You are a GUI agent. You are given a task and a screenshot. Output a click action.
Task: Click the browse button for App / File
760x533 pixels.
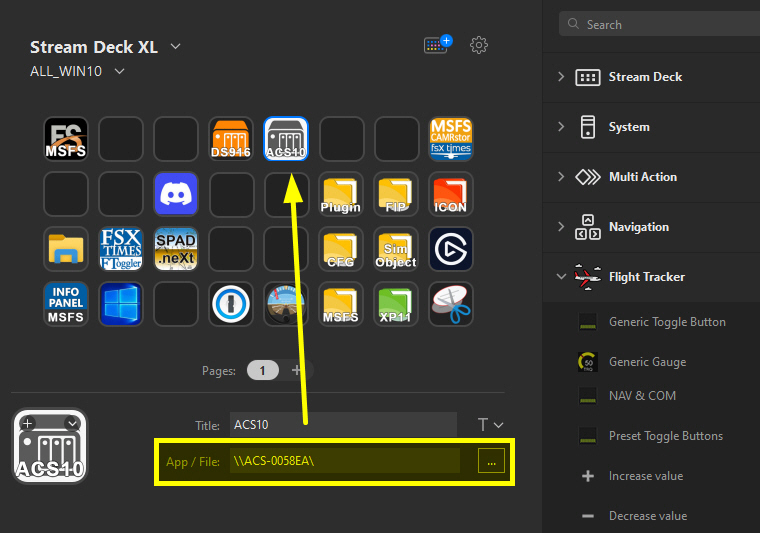(x=491, y=461)
